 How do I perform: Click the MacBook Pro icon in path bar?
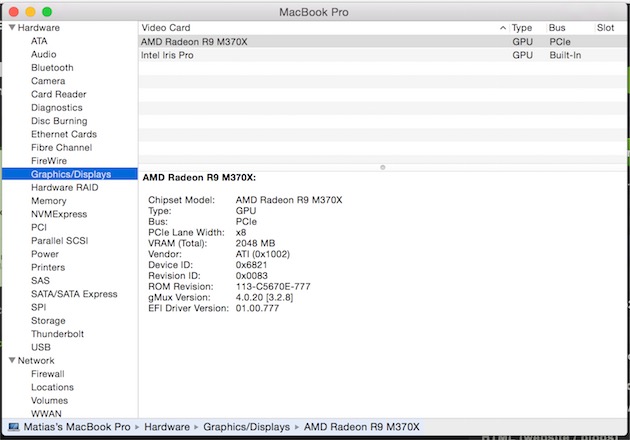pyautogui.click(x=14, y=427)
